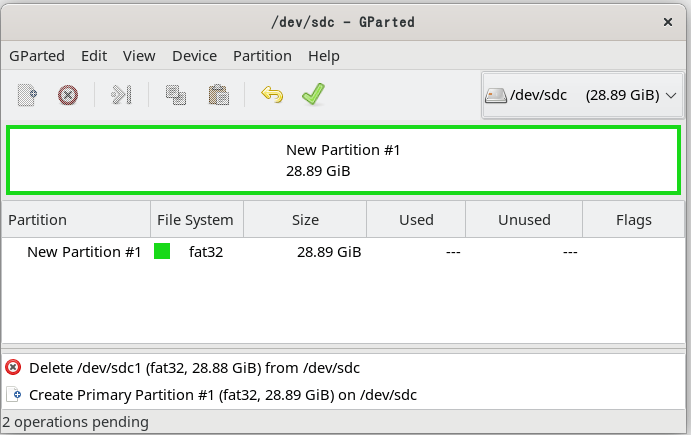Image resolution: width=691 pixels, height=435 pixels.
Task: Expand the Partition menu
Action: coord(262,56)
